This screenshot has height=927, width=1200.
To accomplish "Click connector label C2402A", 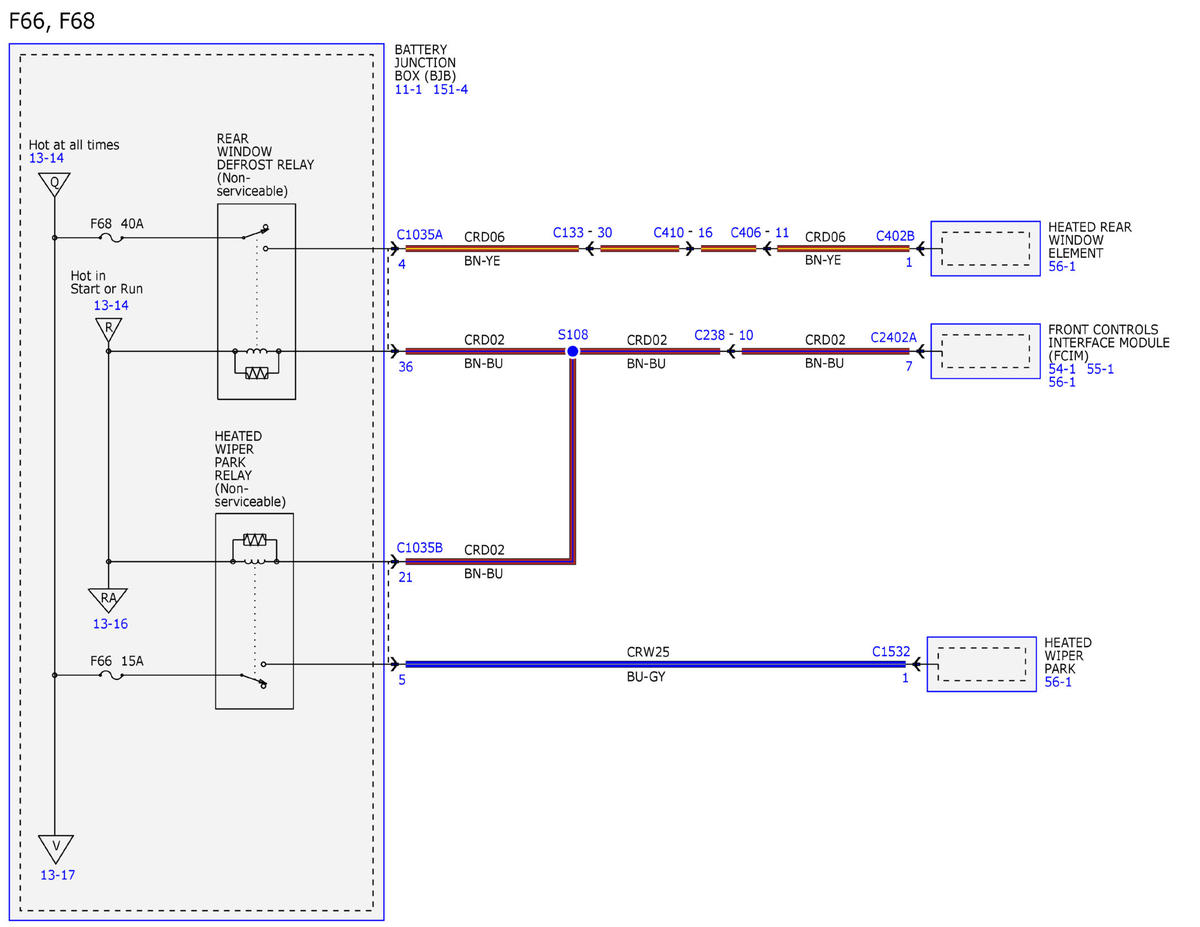I will (893, 338).
